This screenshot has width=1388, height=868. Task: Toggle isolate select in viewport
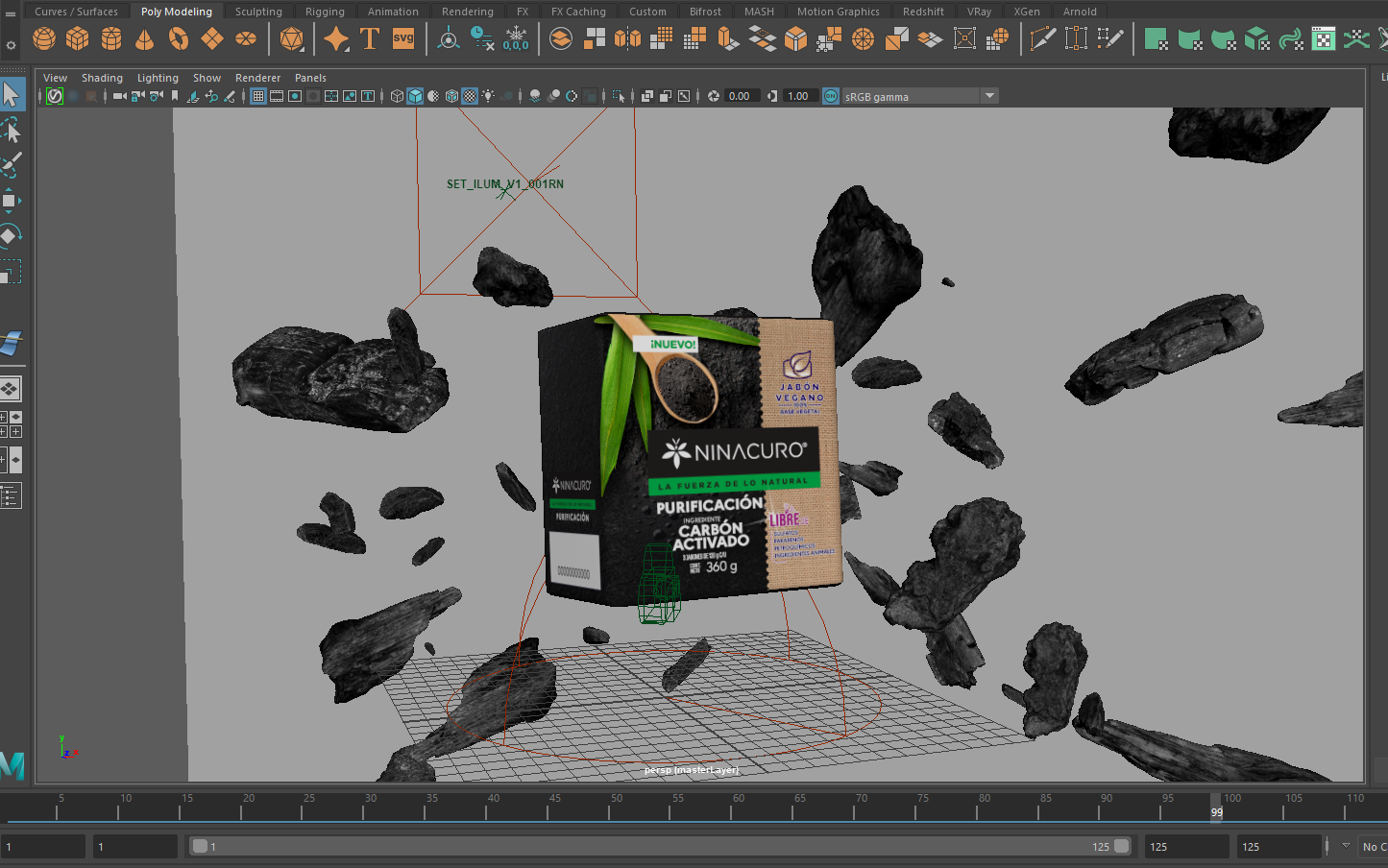tap(619, 96)
